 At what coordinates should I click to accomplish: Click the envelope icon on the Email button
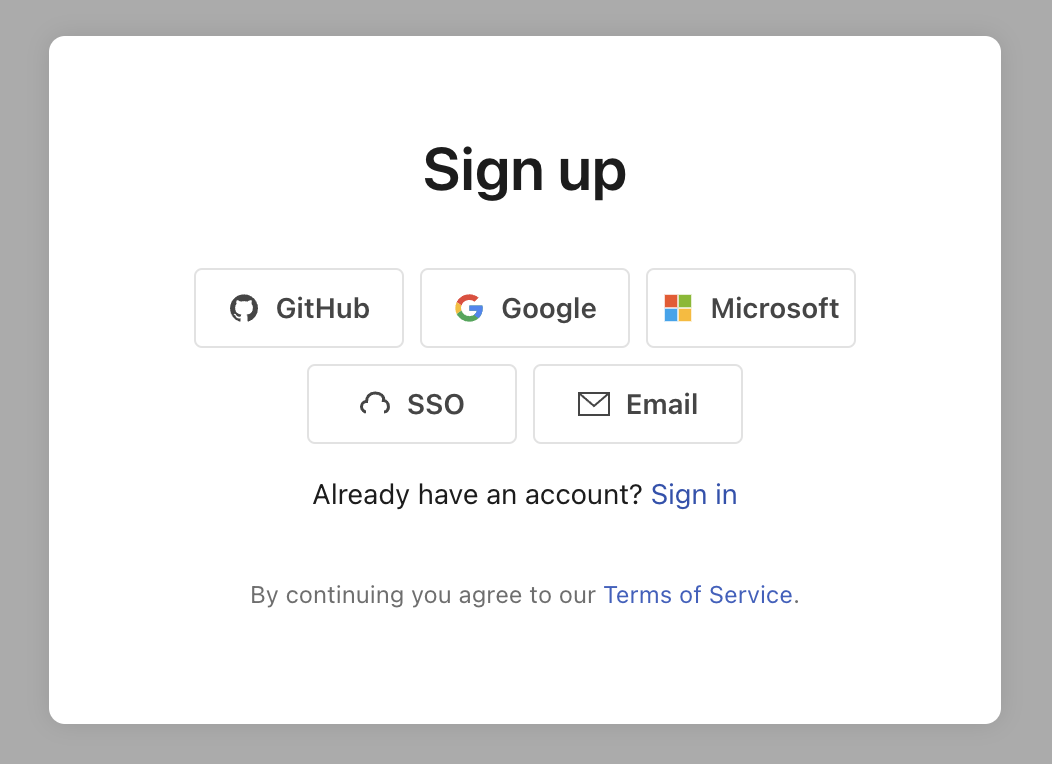594,404
